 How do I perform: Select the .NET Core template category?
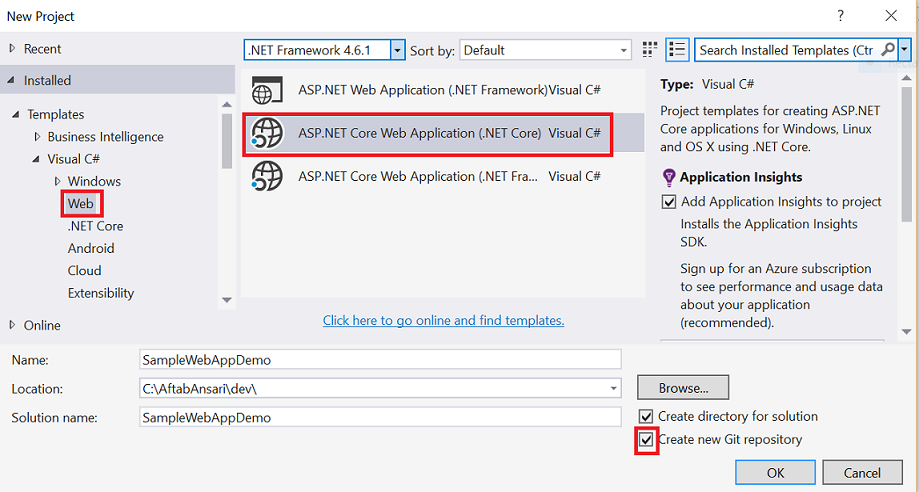point(96,226)
